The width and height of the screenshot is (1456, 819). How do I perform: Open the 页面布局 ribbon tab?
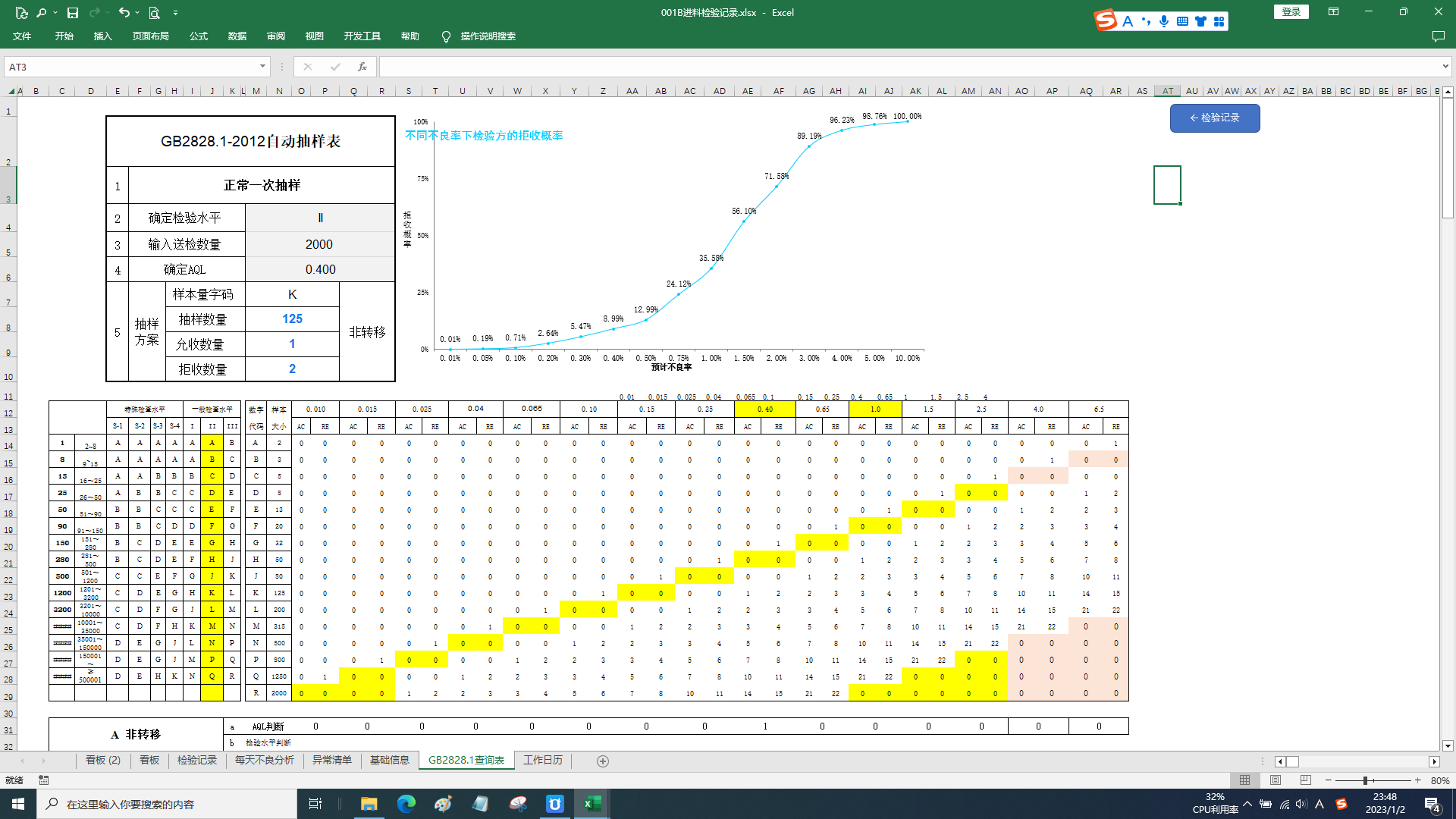(150, 36)
